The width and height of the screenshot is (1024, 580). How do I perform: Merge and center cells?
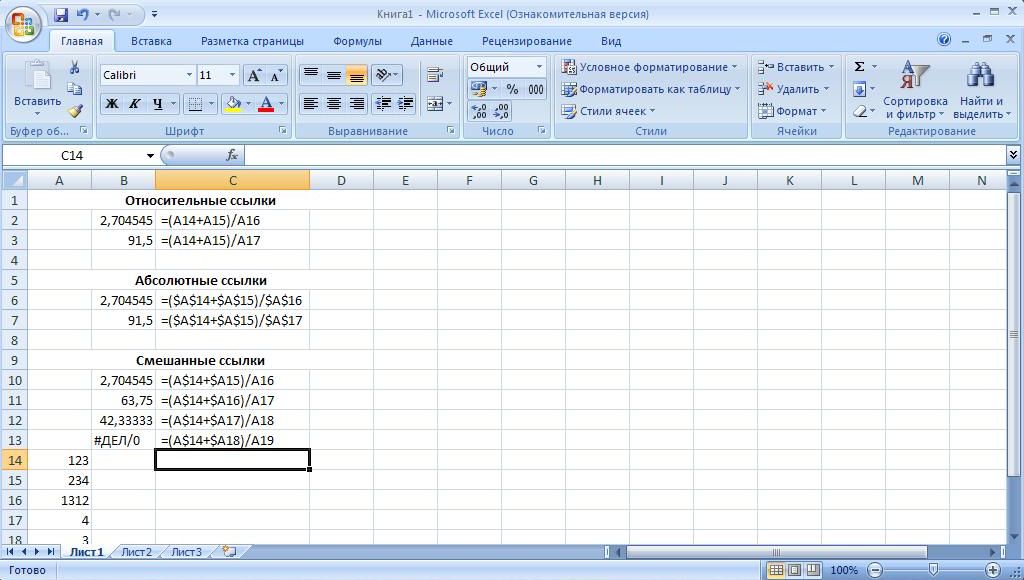435,104
